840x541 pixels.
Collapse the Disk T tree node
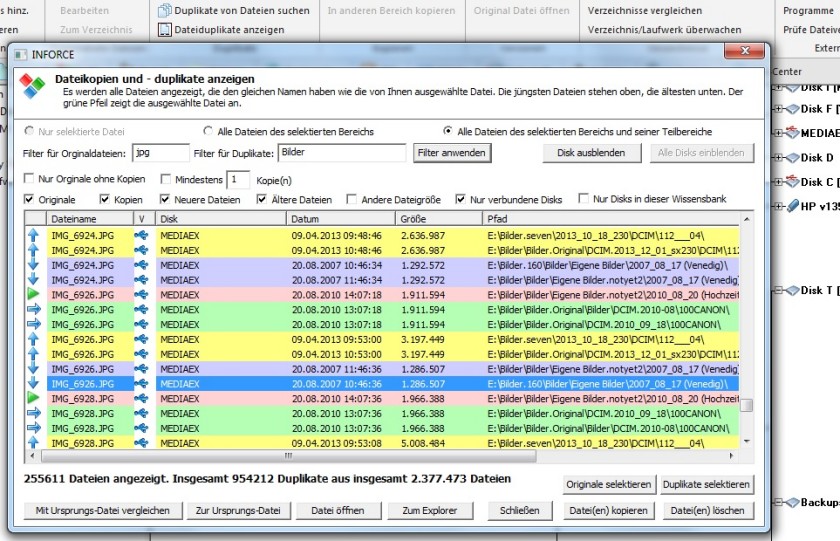pyautogui.click(x=778, y=290)
